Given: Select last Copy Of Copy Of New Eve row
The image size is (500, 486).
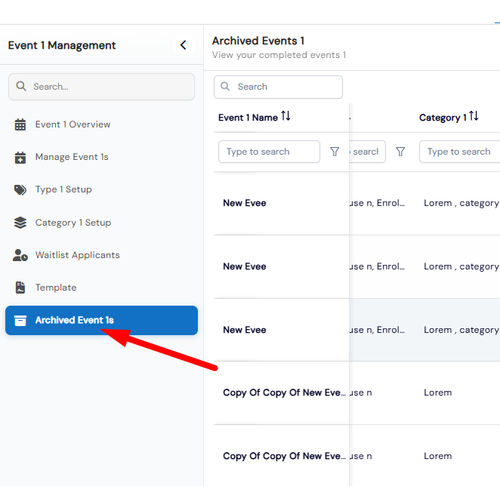Looking at the screenshot, I should (284, 456).
